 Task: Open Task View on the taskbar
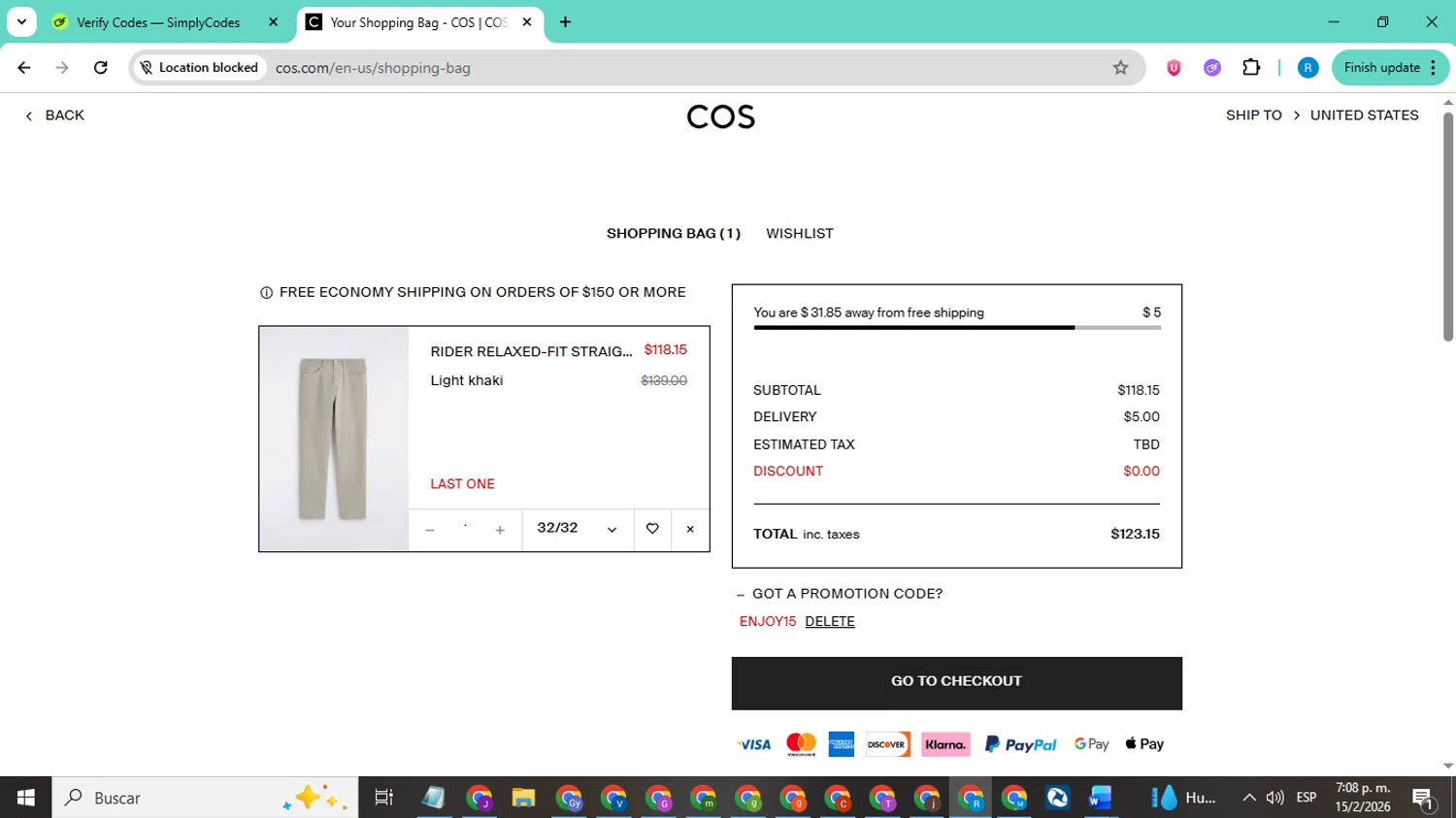[384, 798]
